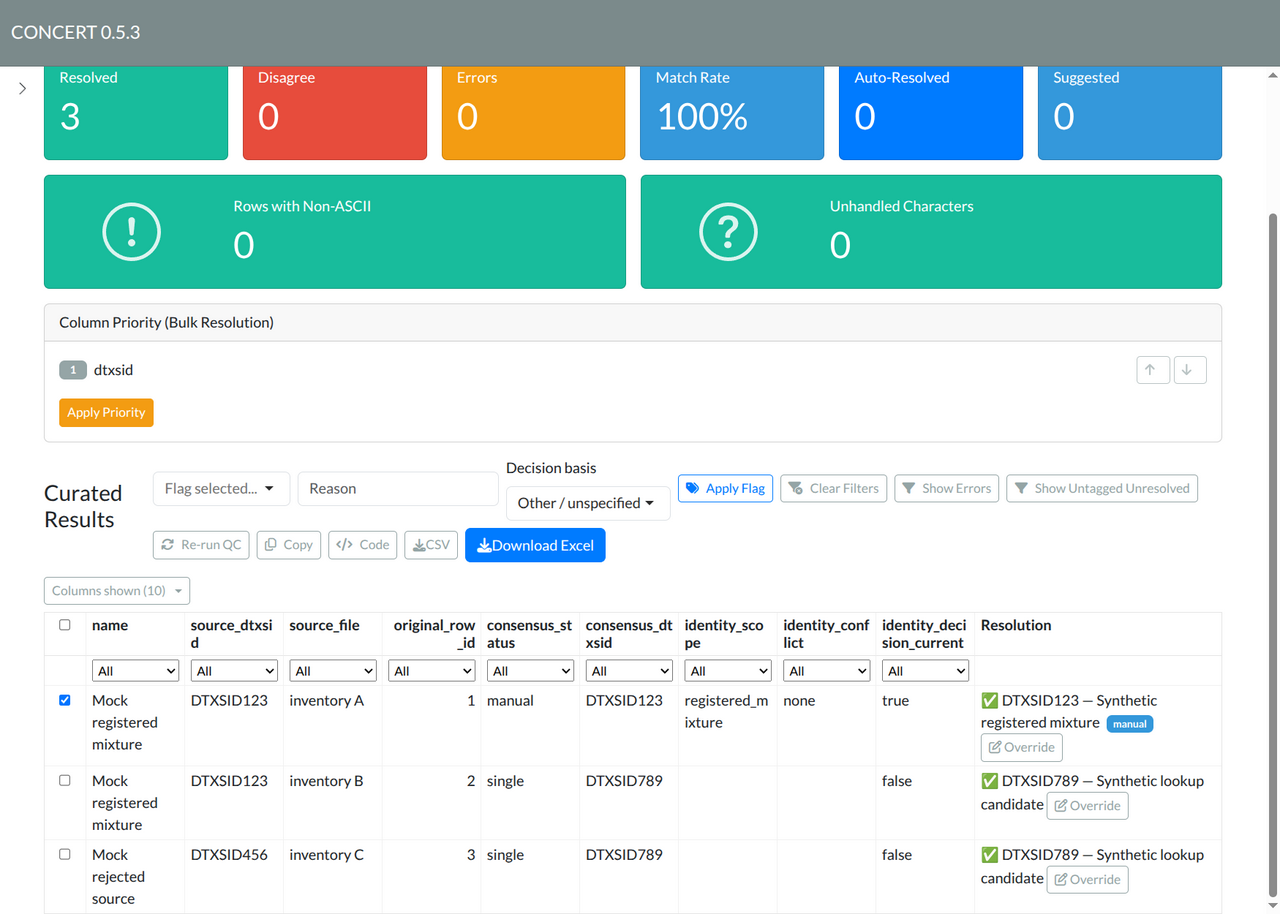Image resolution: width=1280 pixels, height=914 pixels.
Task: Uncheck the inventory A row checkbox
Action: pyautogui.click(x=65, y=700)
